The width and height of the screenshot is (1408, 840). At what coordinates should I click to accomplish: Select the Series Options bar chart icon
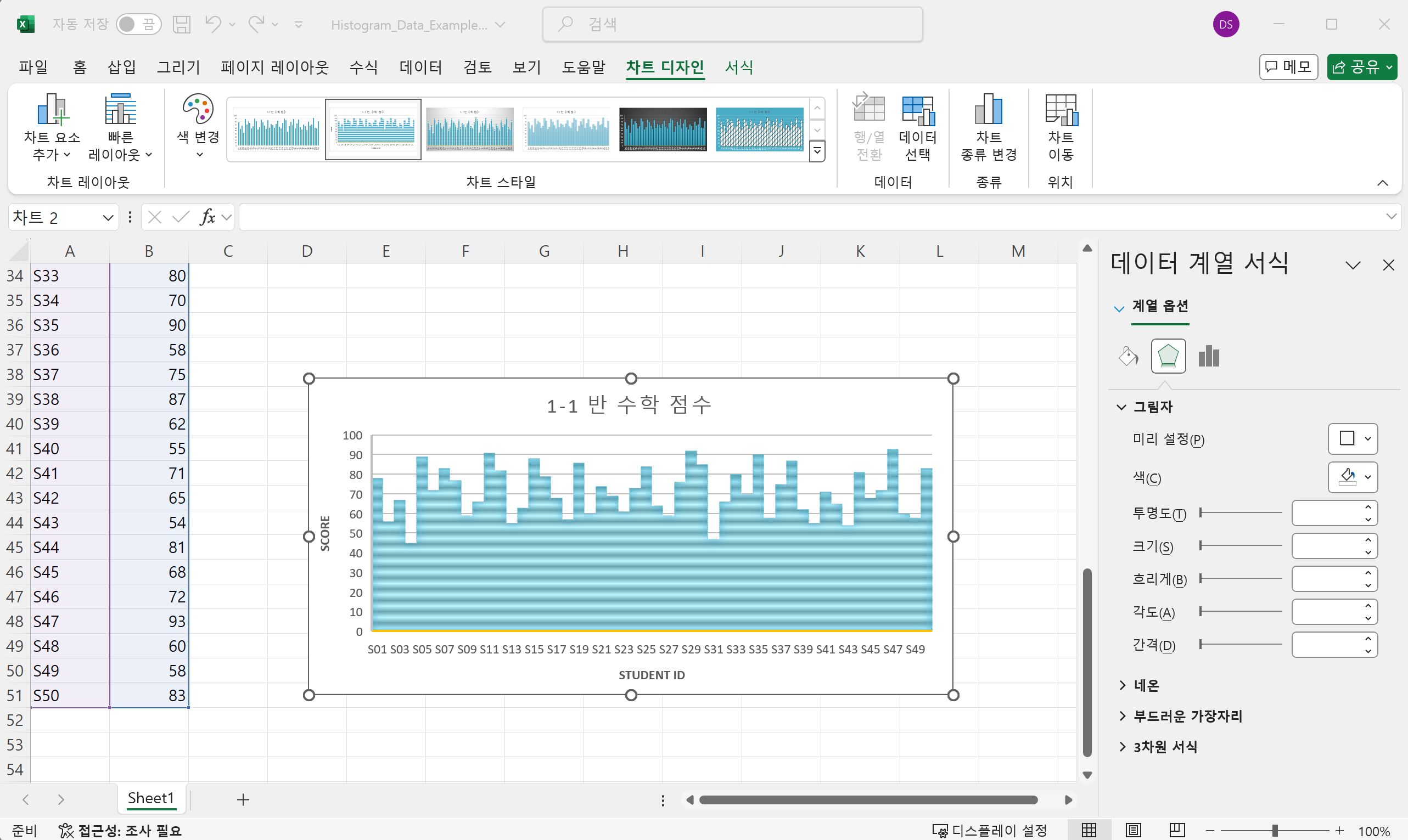tap(1209, 357)
